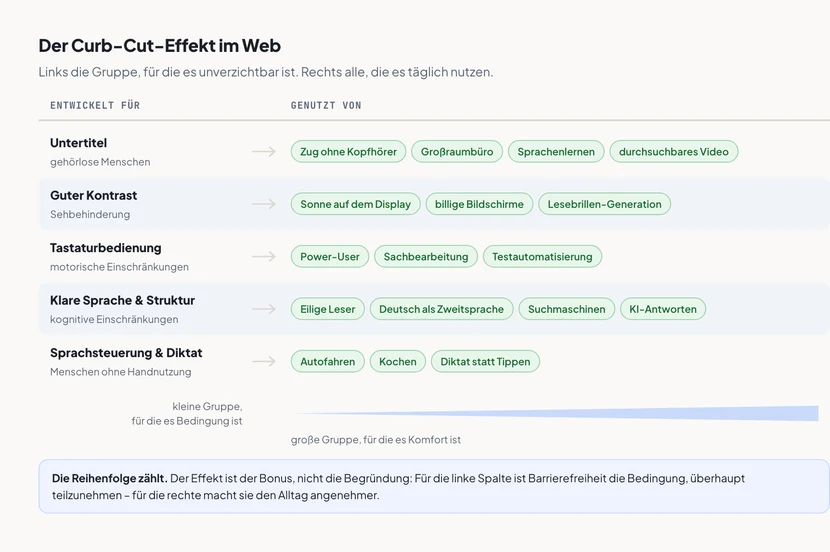
Task: Select the 'Zug ohne Kopfhörer' tag
Action: pos(348,151)
